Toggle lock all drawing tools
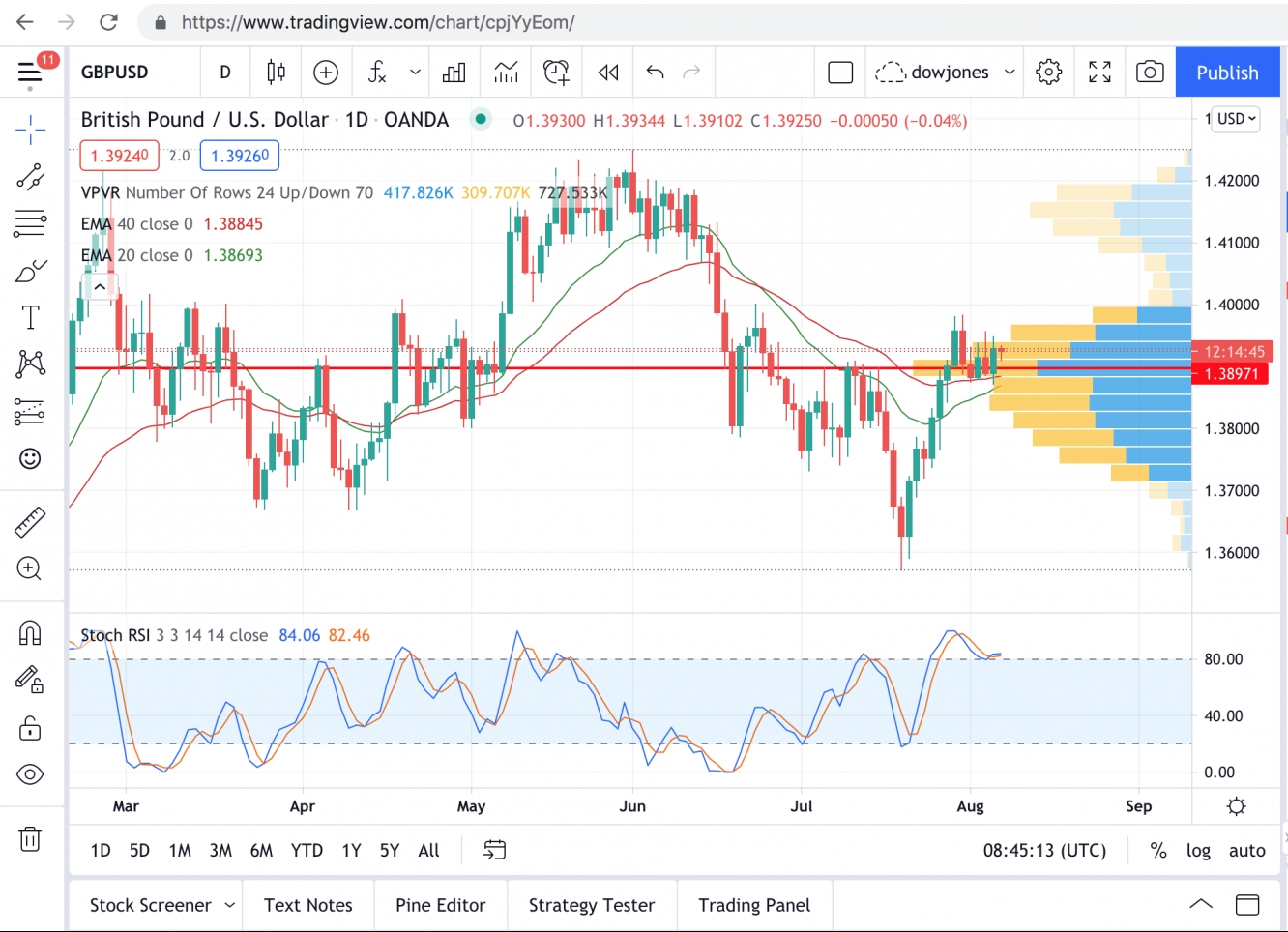The height and width of the screenshot is (932, 1288). coord(30,727)
